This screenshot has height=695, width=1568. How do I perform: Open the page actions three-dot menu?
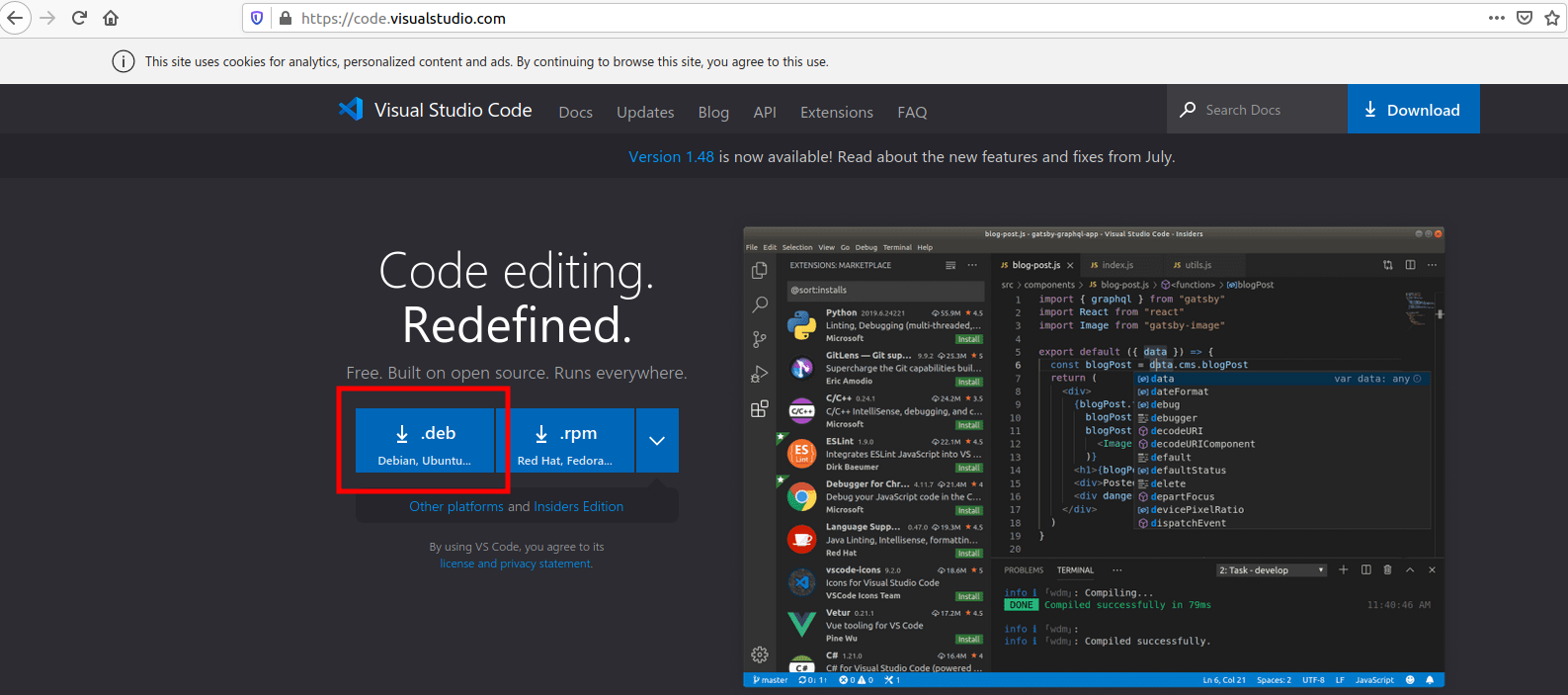click(1497, 18)
